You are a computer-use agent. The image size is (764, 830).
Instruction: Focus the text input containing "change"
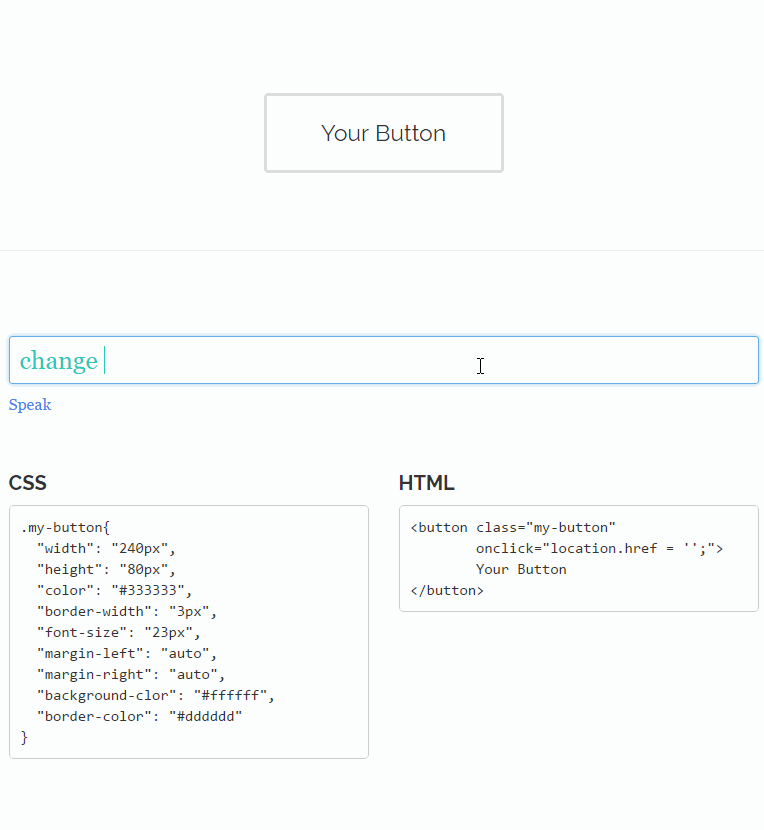point(383,360)
